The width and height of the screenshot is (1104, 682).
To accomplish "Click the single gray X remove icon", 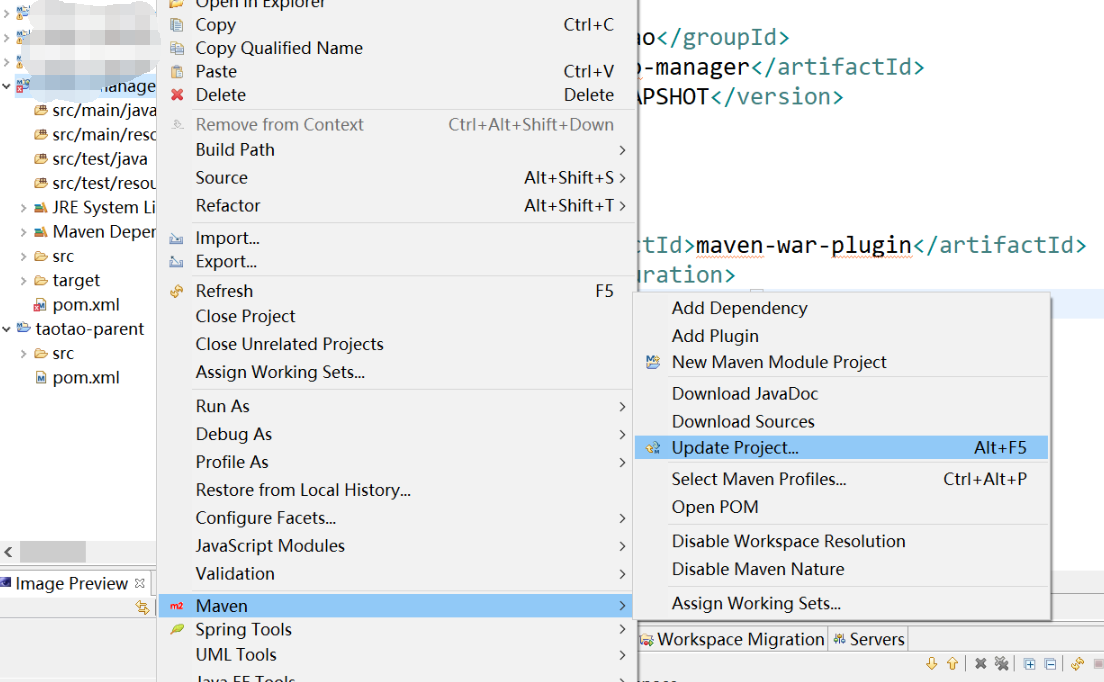I will 980,664.
